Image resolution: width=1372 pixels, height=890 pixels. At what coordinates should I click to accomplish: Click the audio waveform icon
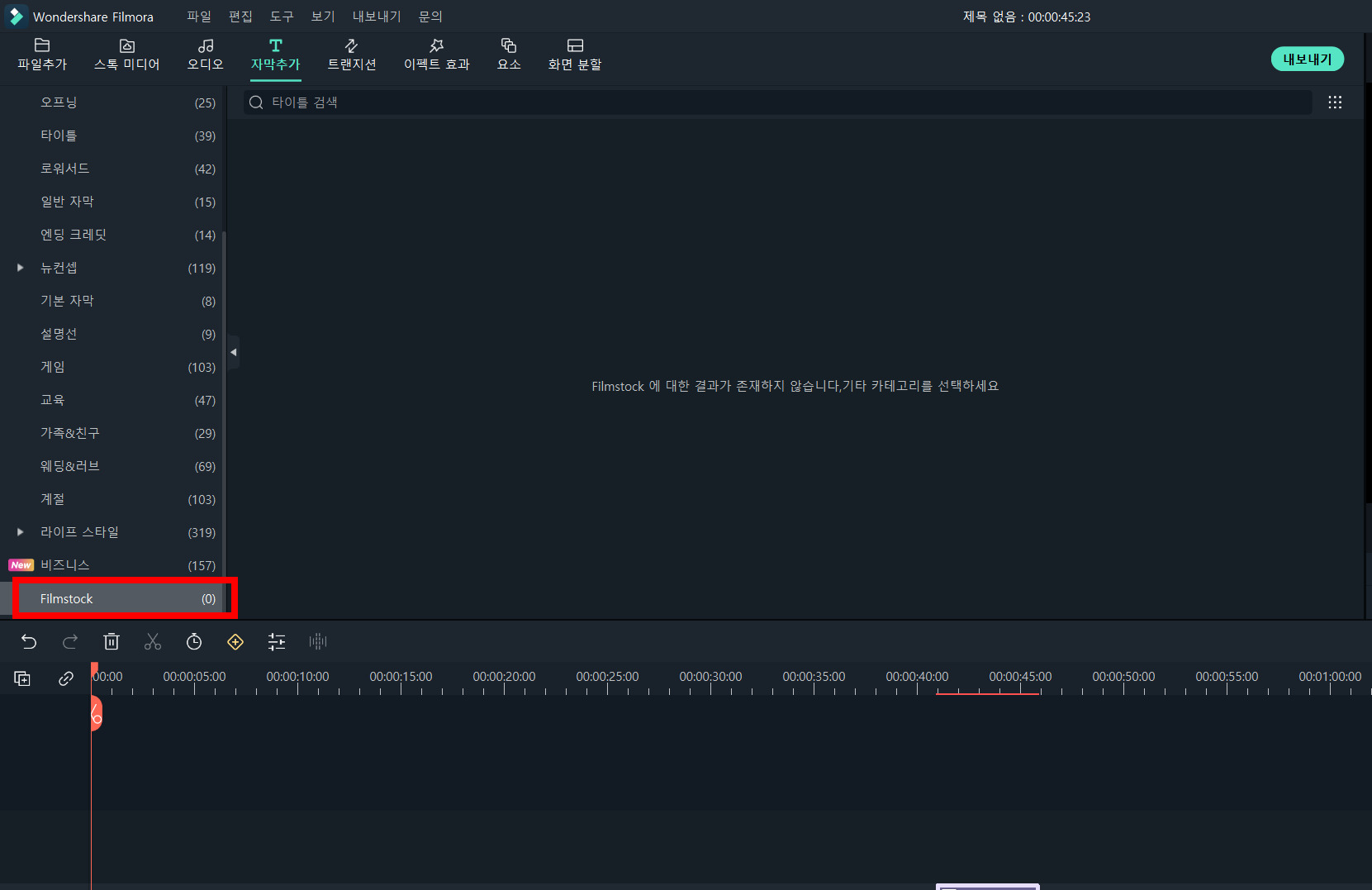(x=318, y=641)
